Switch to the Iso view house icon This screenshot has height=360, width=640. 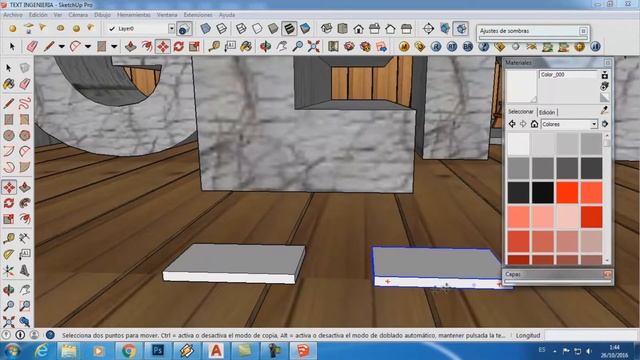(x=326, y=29)
